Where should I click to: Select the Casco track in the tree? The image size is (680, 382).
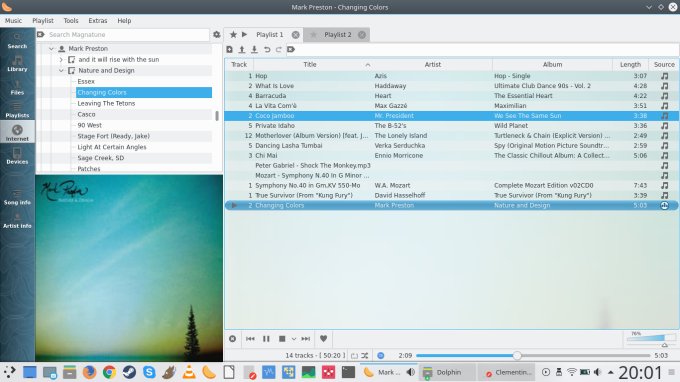tap(86, 114)
